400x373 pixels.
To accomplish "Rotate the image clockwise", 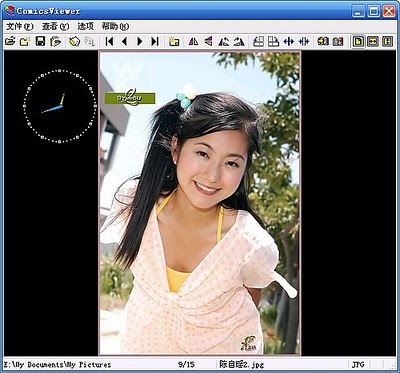I will 239,42.
